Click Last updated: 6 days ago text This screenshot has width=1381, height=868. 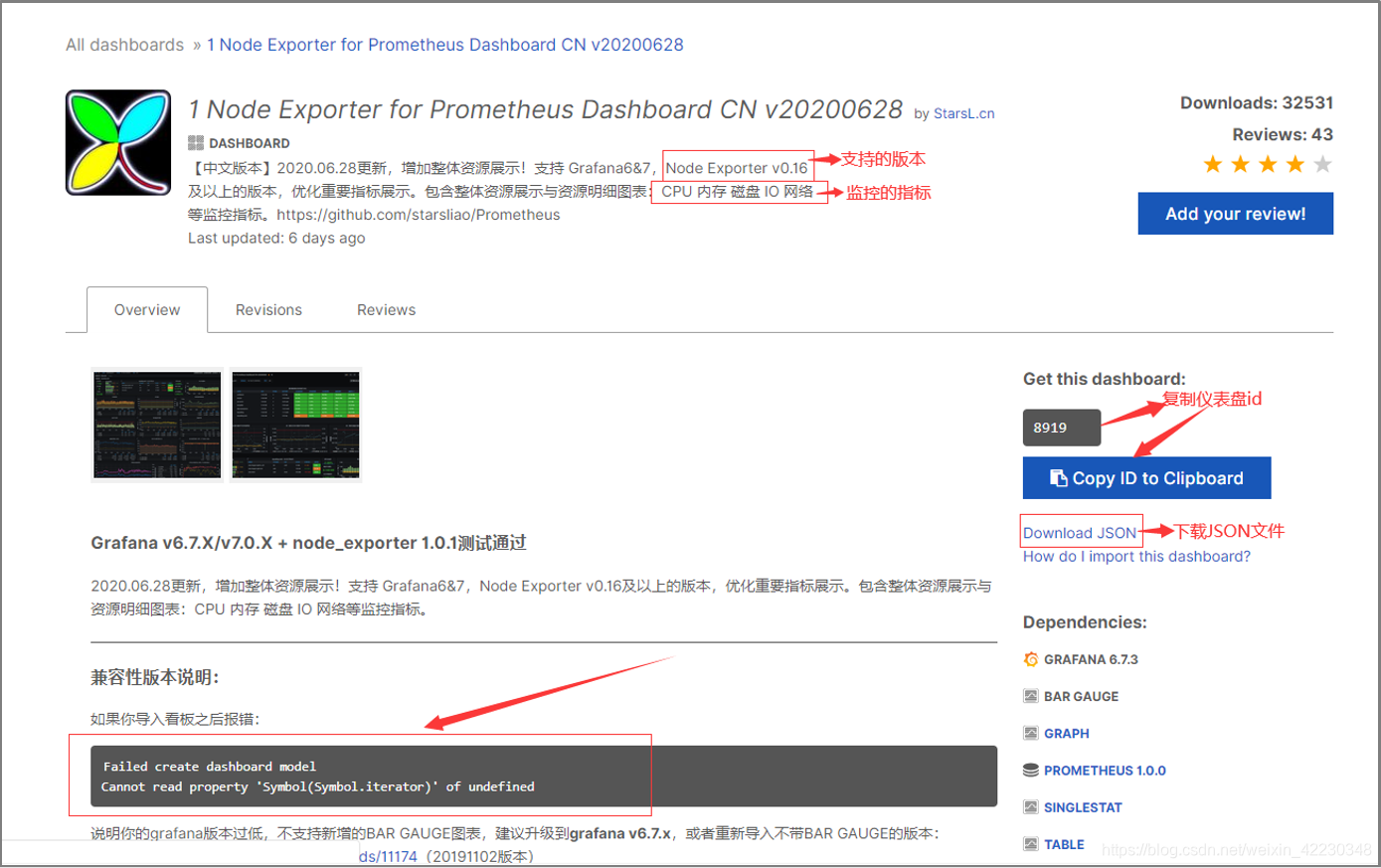click(276, 239)
